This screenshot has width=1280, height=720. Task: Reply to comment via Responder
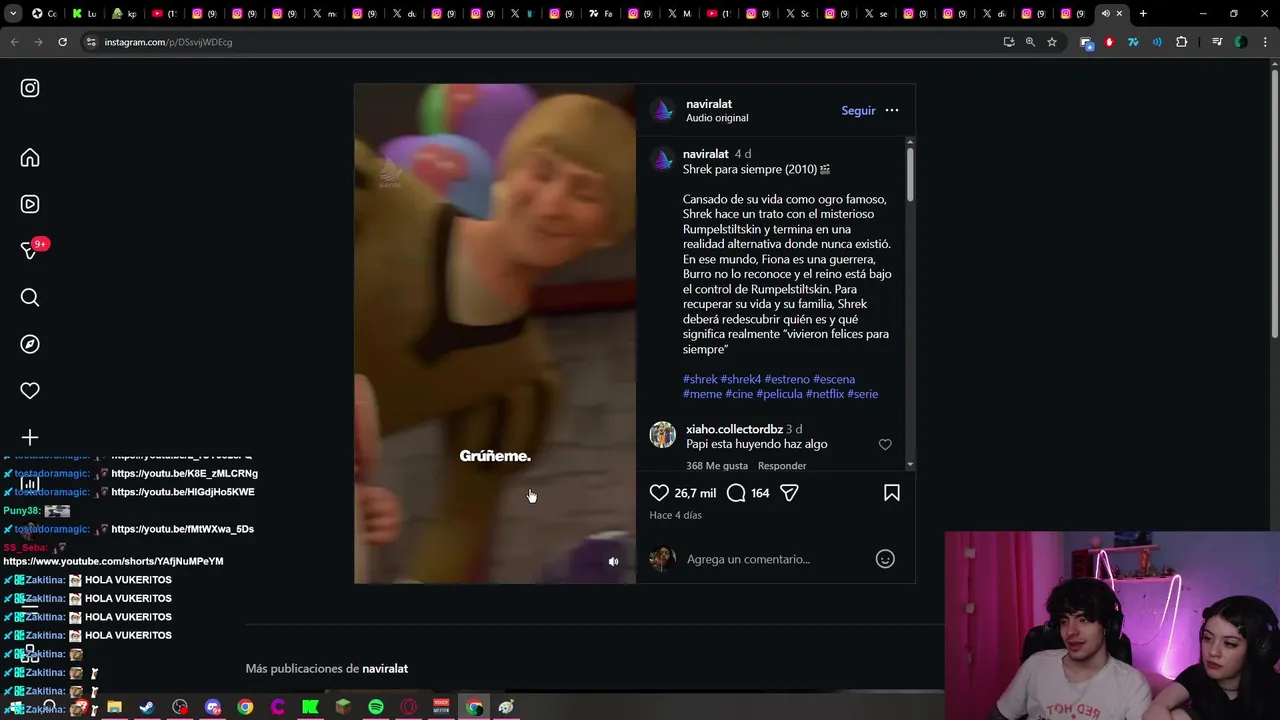point(782,466)
